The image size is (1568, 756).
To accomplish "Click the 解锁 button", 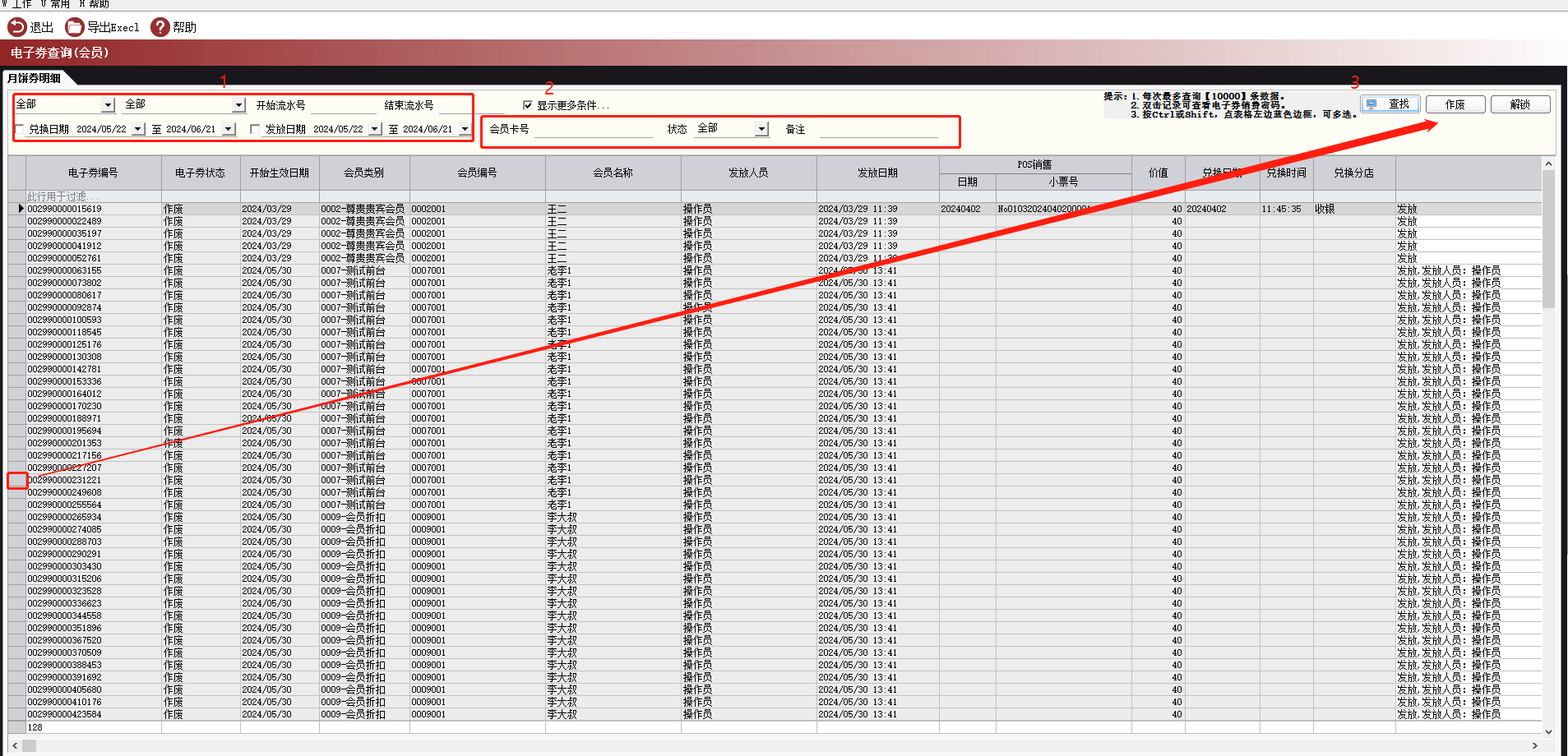I will 1520,104.
